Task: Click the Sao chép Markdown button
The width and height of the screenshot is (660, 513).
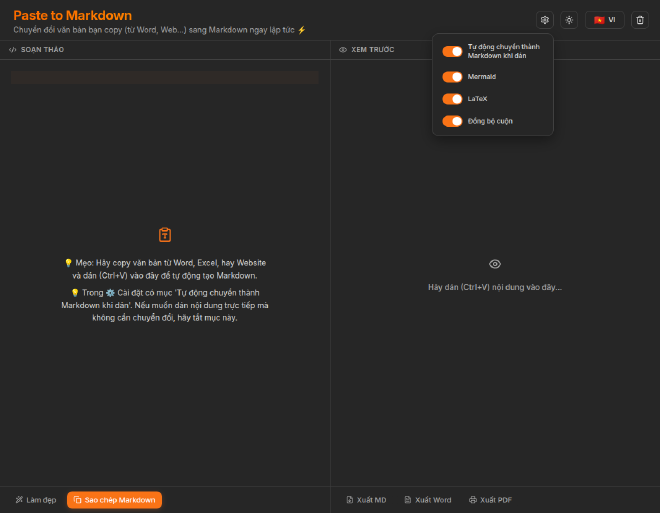Action: [x=114, y=500]
